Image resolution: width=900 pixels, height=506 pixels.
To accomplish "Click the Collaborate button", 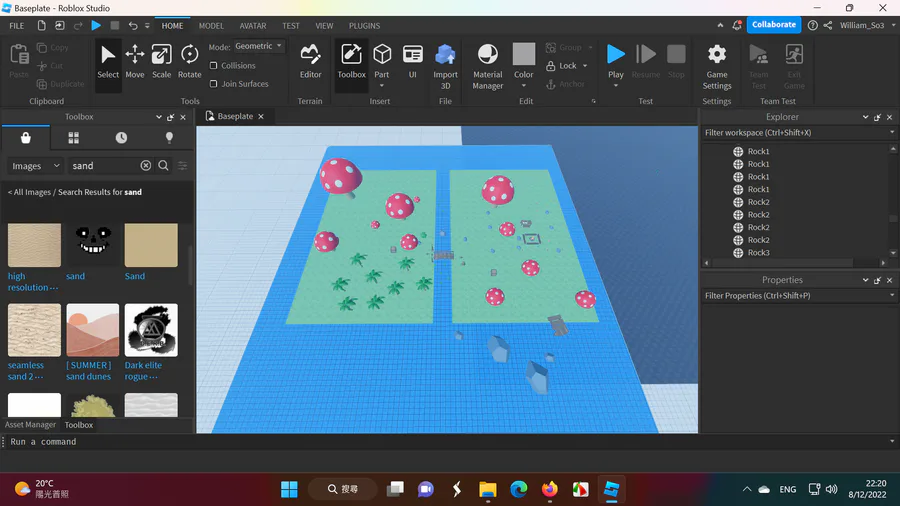I will [x=774, y=25].
